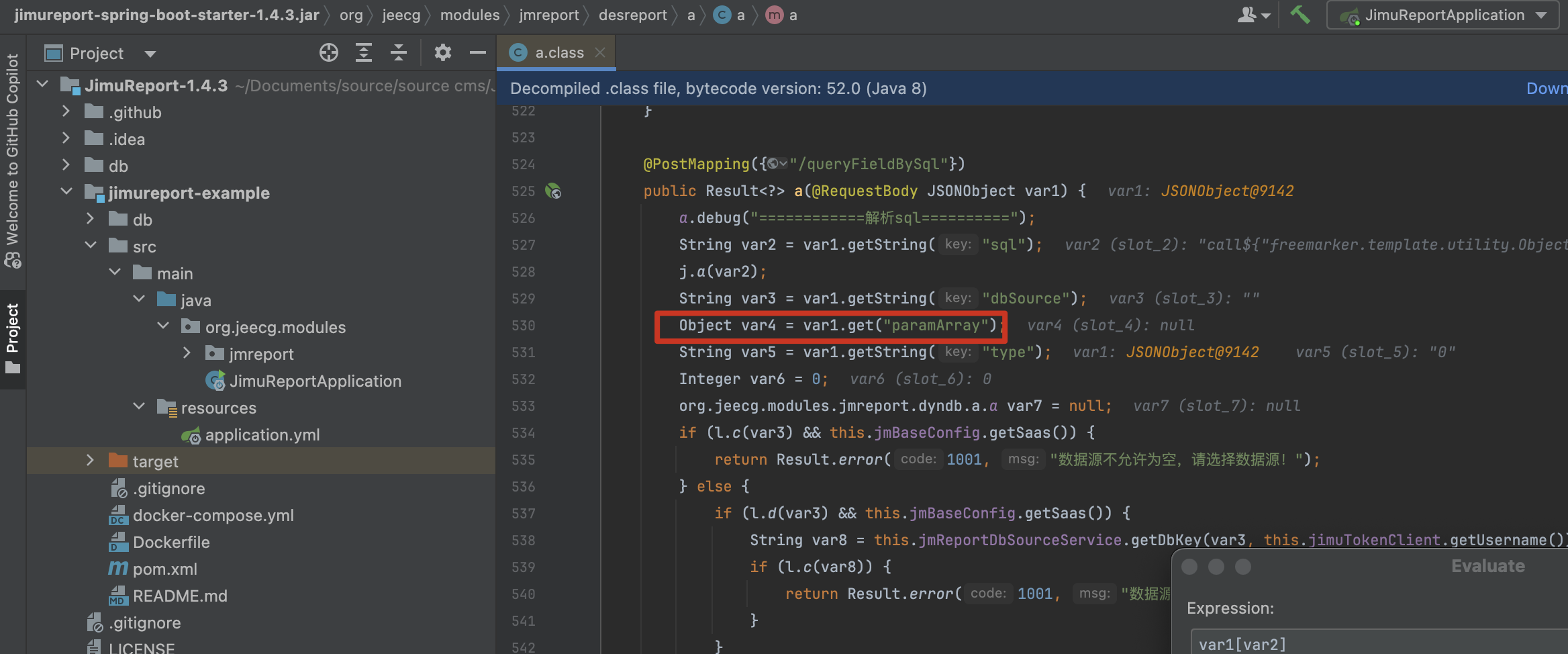The image size is (1568, 654).
Task: Open the user account icon menu
Action: (x=1253, y=15)
